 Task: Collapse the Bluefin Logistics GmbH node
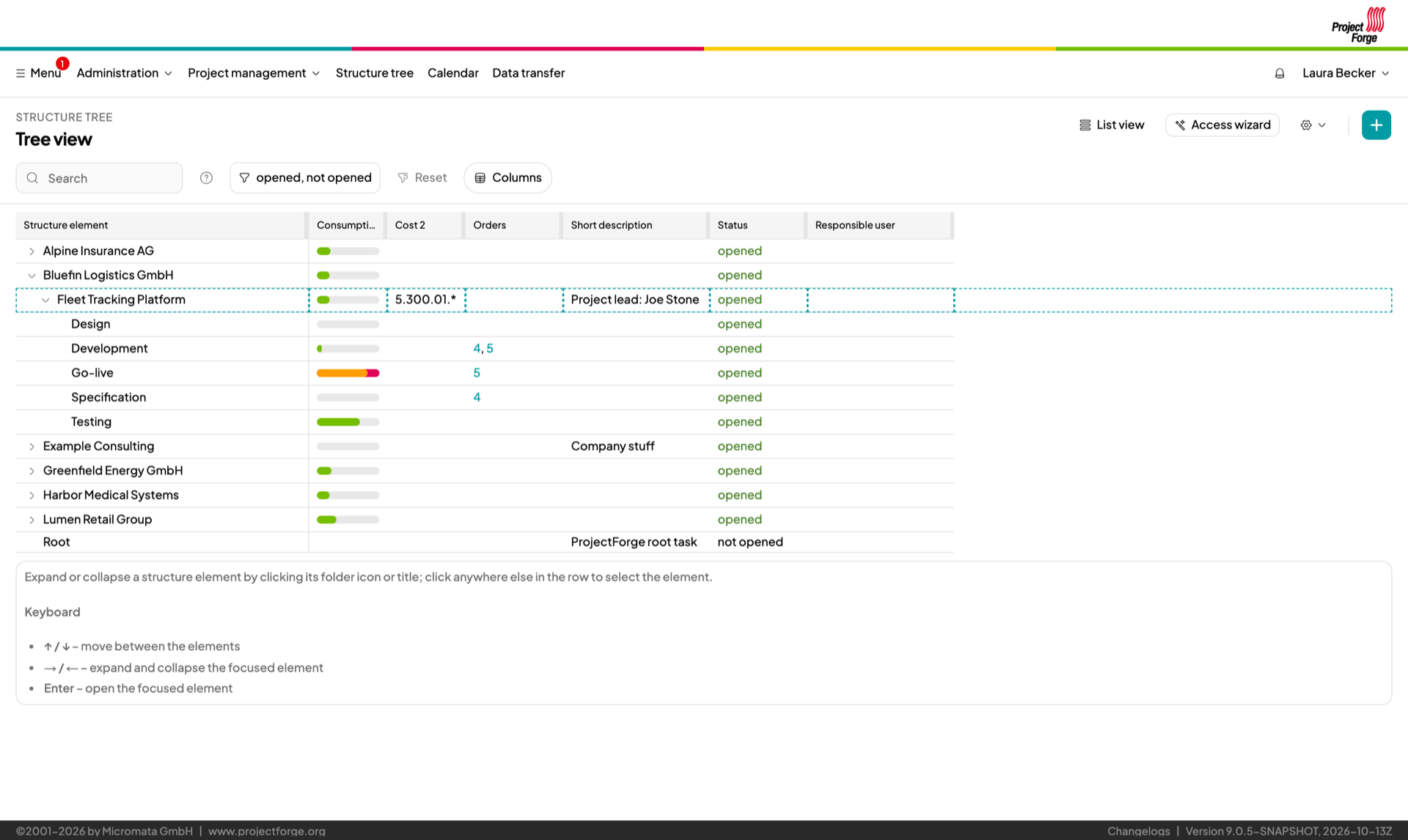(32, 276)
